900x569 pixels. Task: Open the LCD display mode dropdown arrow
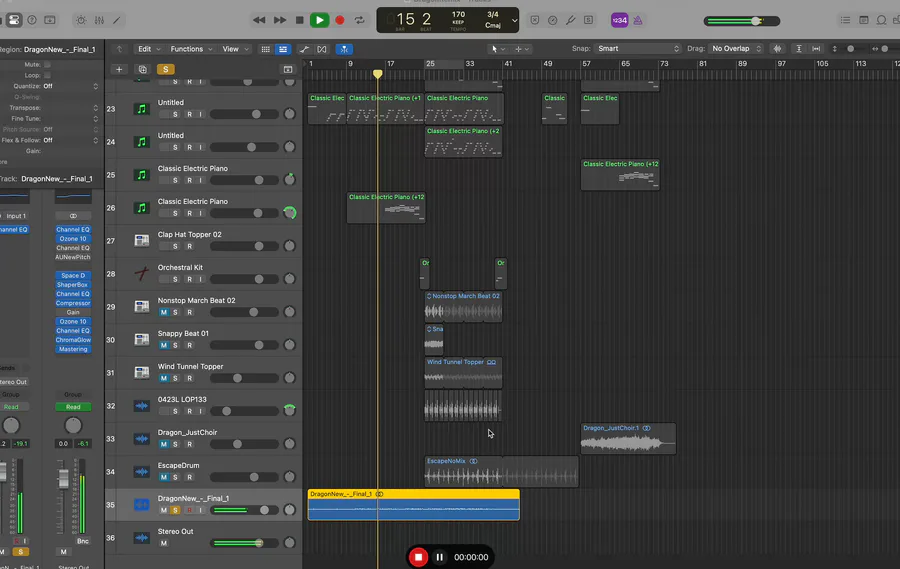pos(514,21)
